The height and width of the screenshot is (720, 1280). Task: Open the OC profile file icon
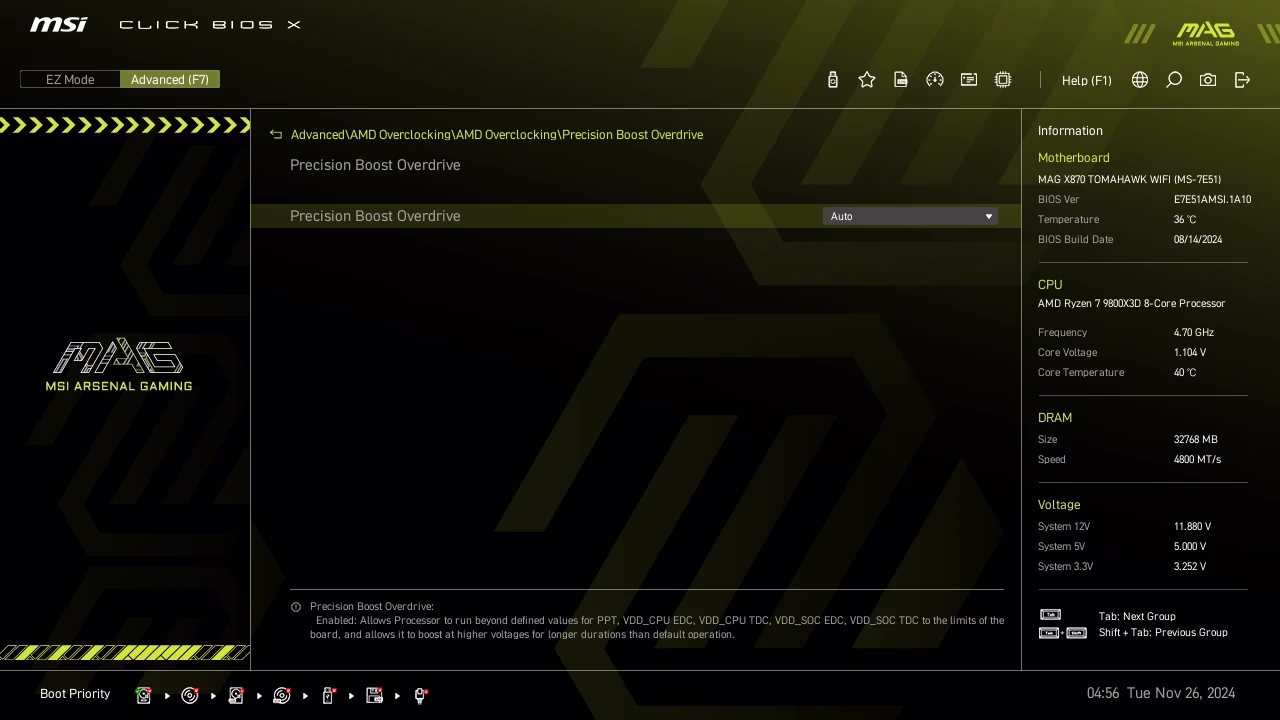pos(901,80)
